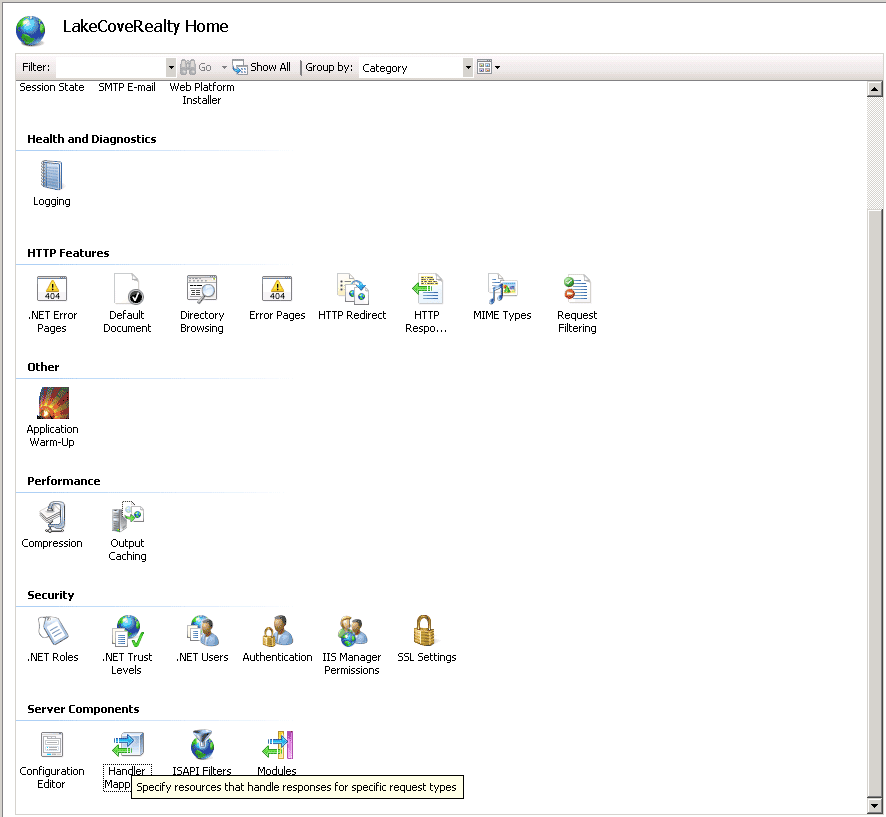This screenshot has height=817, width=886.
Task: Click the Server Components group header
Action: [x=83, y=710]
